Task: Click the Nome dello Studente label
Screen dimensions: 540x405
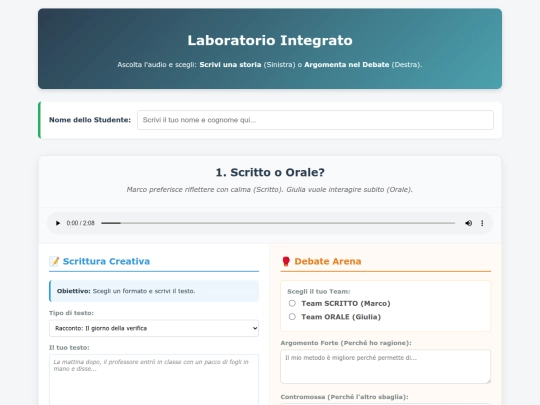Action: click(x=90, y=120)
